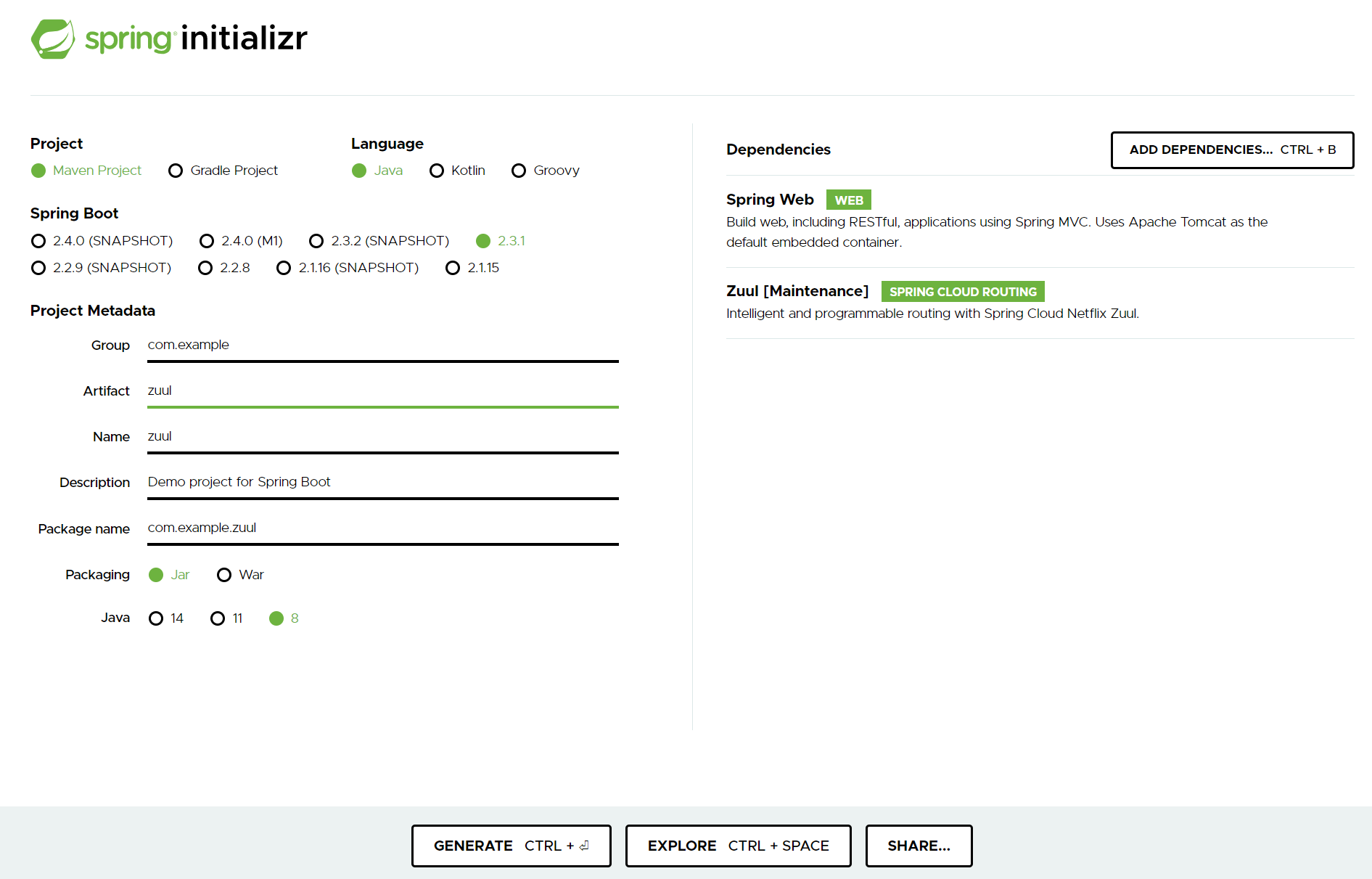Select Spring Boot version 2.1.15
Screen dimensions: 1372x879
472,268
